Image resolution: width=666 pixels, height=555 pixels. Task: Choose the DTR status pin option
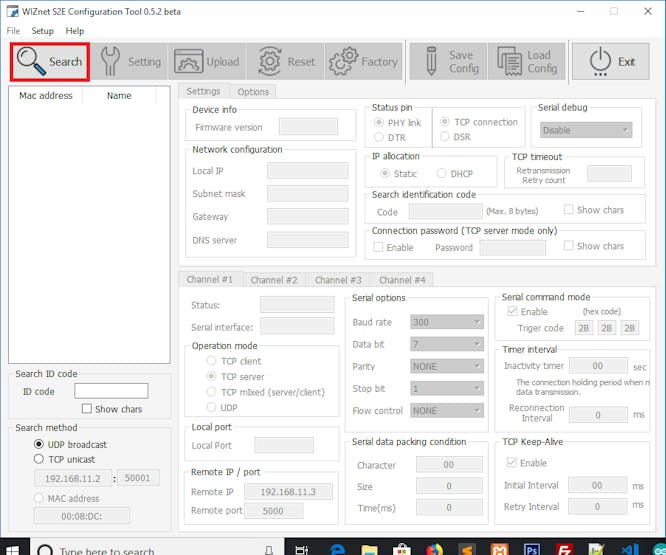pyautogui.click(x=379, y=137)
